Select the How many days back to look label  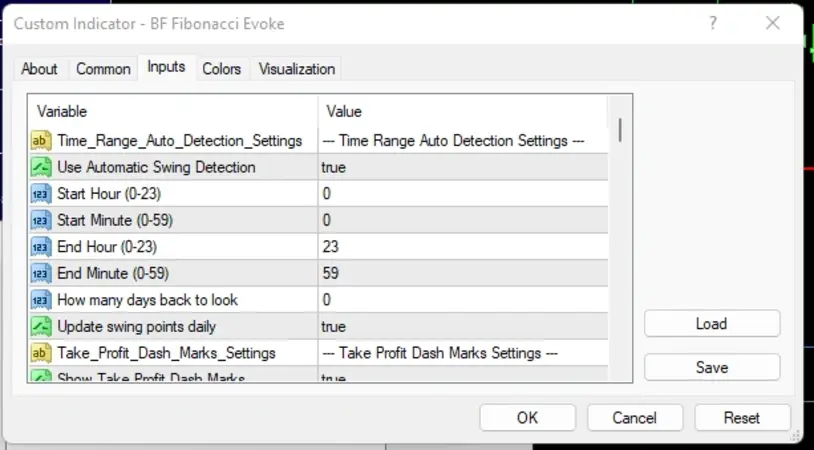[147, 300]
